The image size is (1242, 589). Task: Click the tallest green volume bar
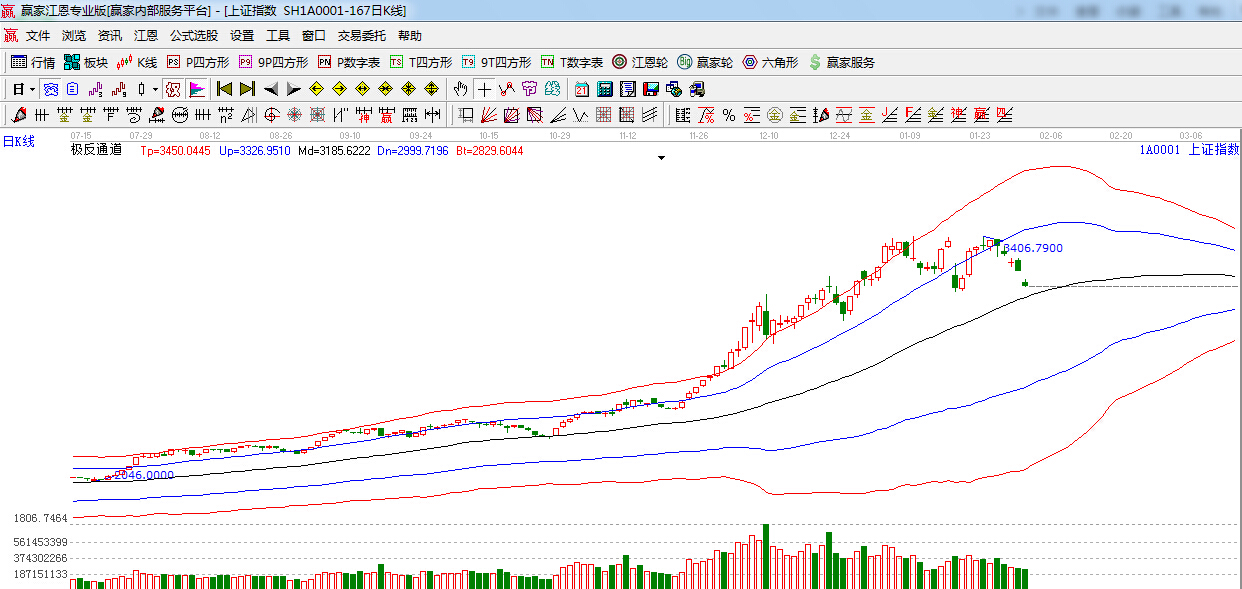coord(766,556)
